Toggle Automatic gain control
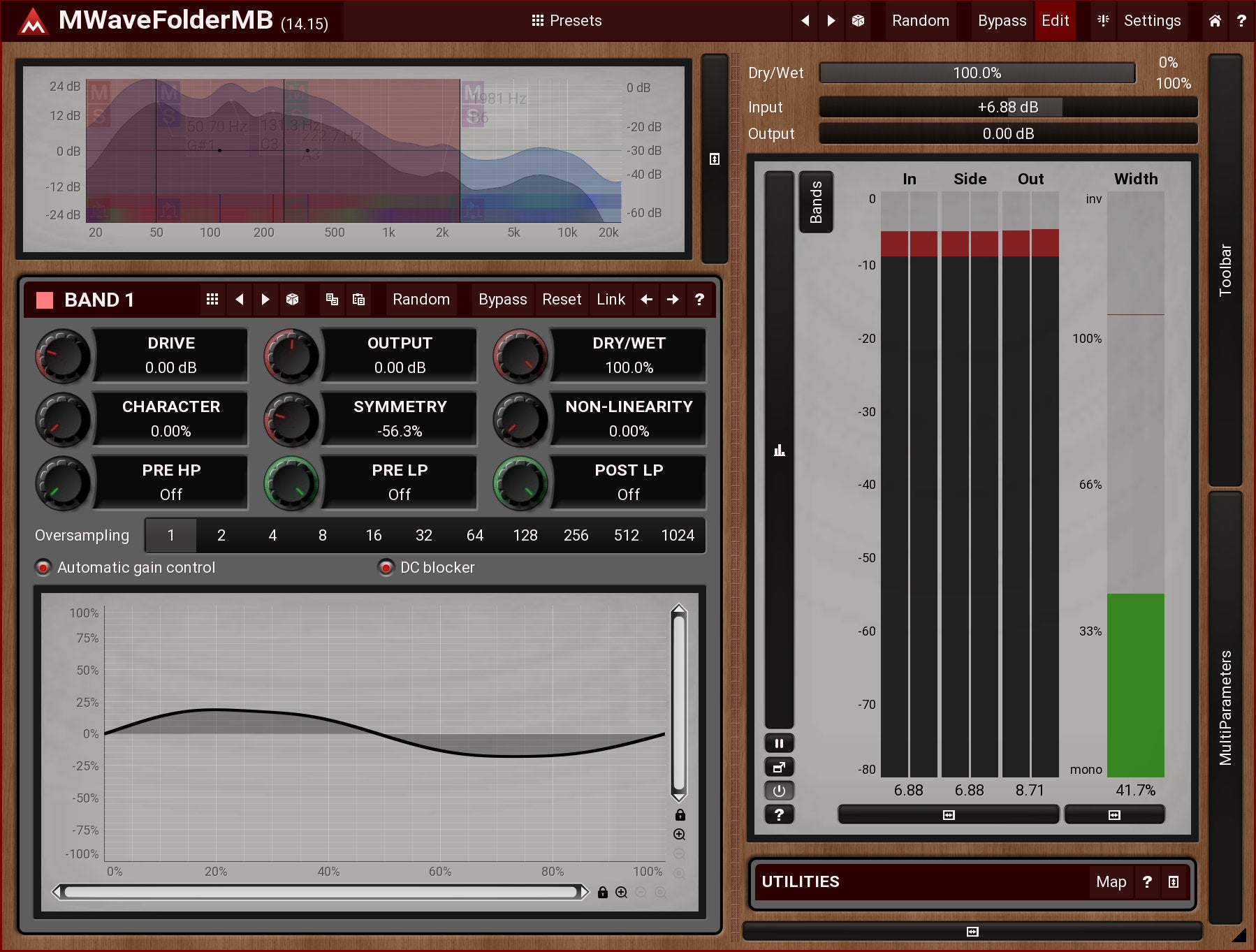 [43, 568]
